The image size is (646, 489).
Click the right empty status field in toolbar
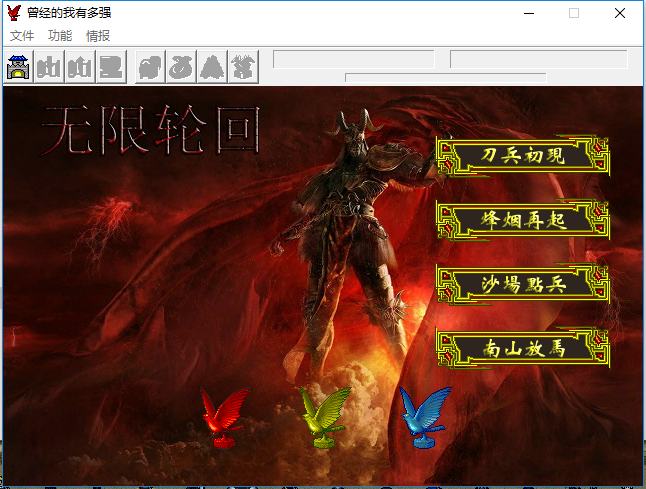click(539, 59)
